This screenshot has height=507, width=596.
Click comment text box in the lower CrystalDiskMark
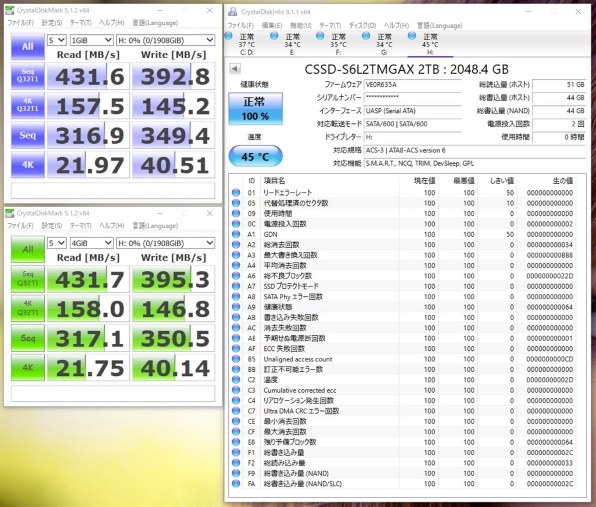tap(113, 393)
